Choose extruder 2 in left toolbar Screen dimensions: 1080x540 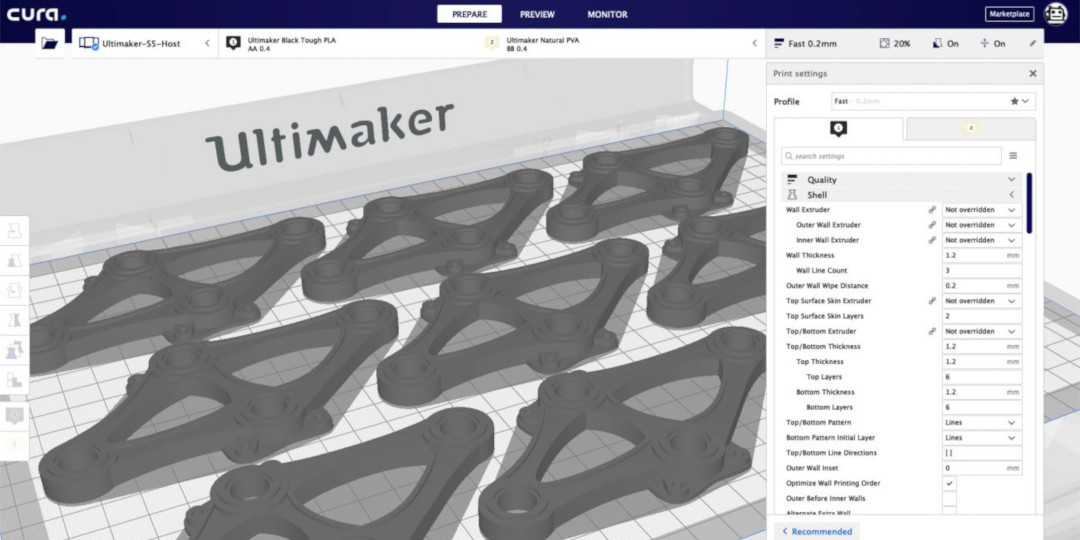pyautogui.click(x=14, y=444)
